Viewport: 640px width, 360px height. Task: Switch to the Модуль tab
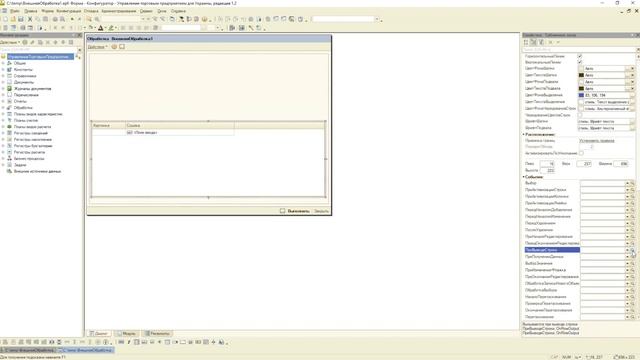(x=127, y=333)
